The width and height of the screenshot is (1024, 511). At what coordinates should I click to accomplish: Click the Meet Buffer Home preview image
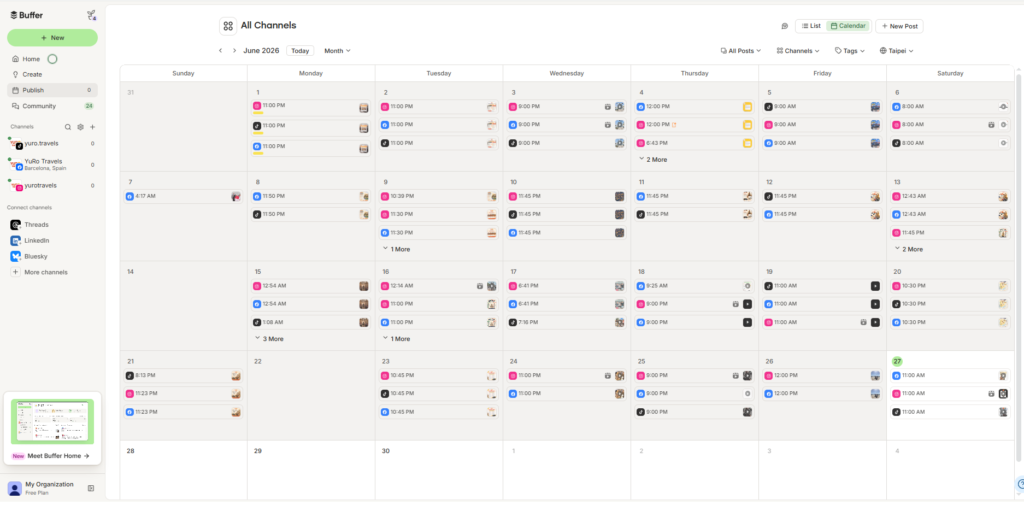52,421
